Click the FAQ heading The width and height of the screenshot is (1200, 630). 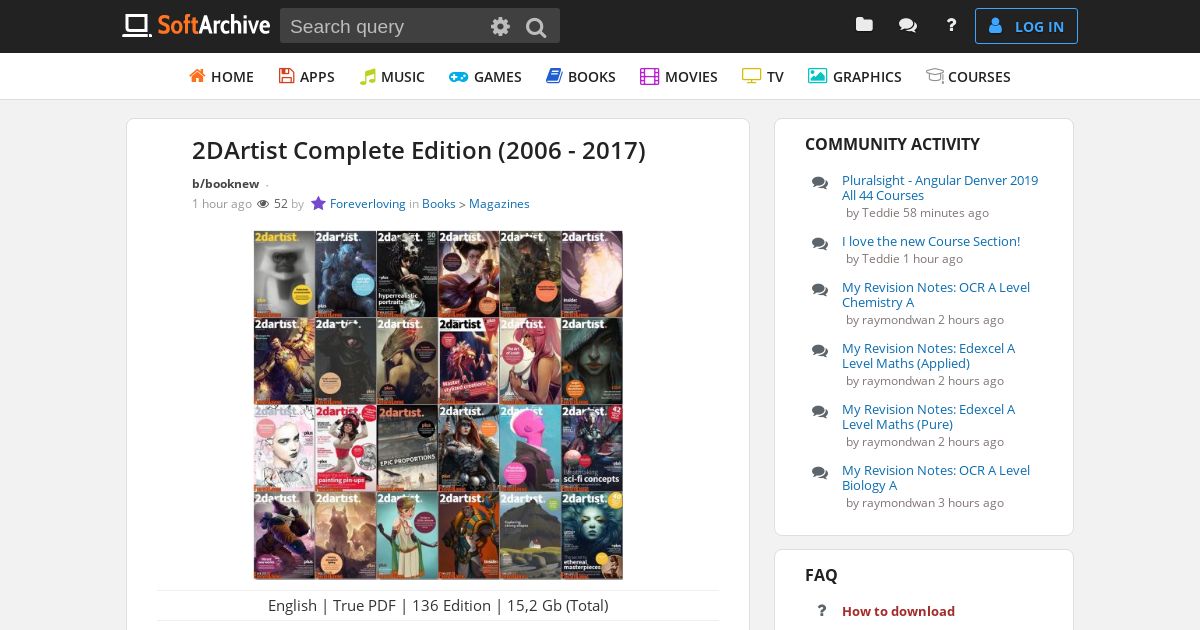click(821, 575)
